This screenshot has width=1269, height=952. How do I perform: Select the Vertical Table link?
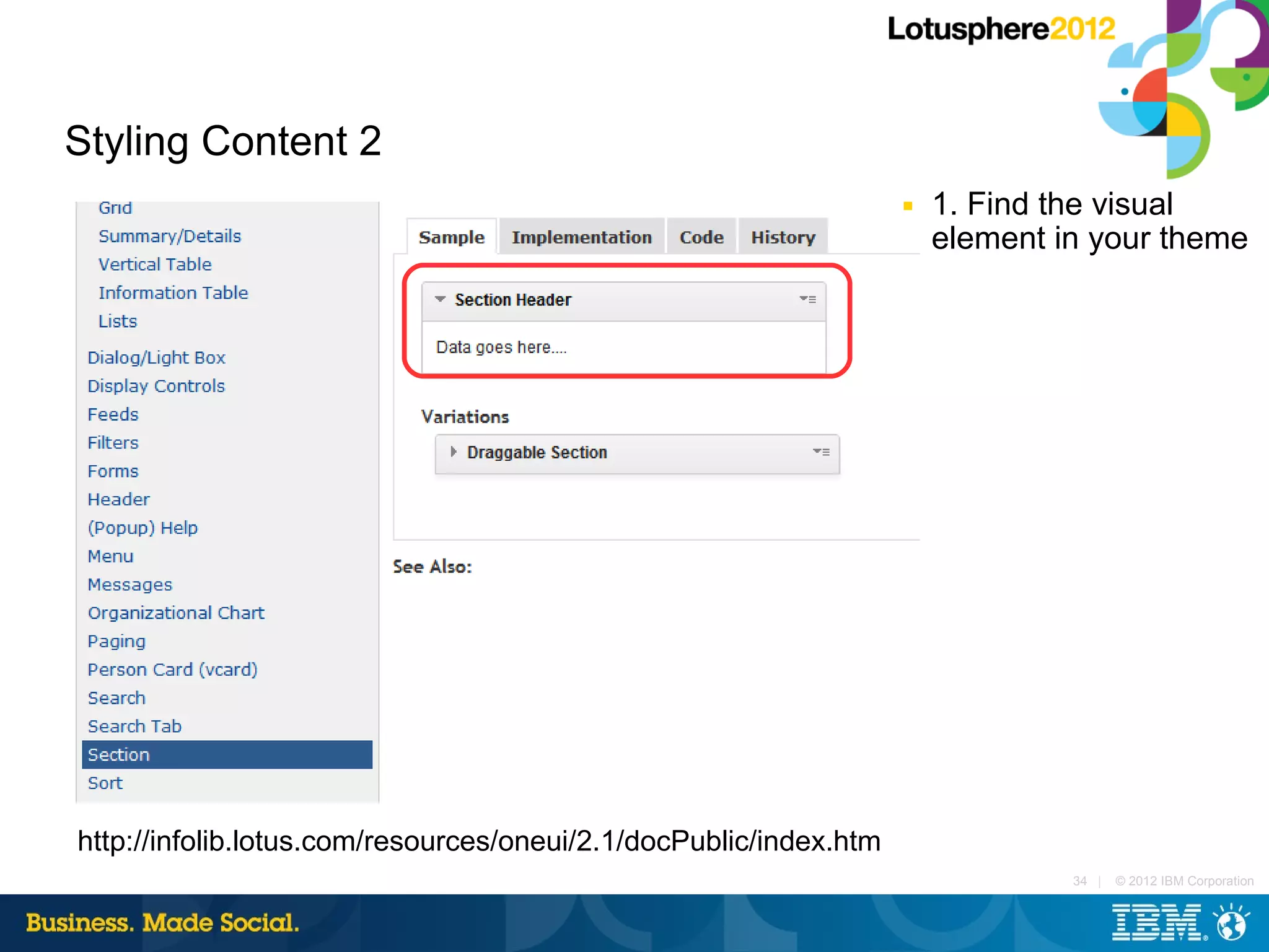click(x=155, y=264)
